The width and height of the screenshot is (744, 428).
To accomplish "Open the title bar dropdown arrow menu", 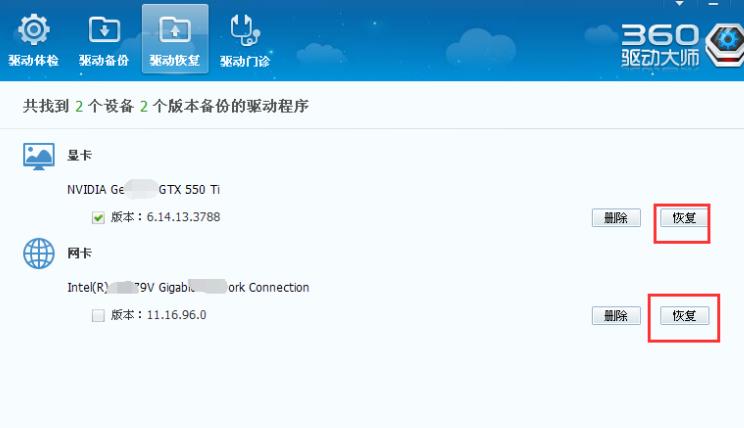I will (679, 3).
